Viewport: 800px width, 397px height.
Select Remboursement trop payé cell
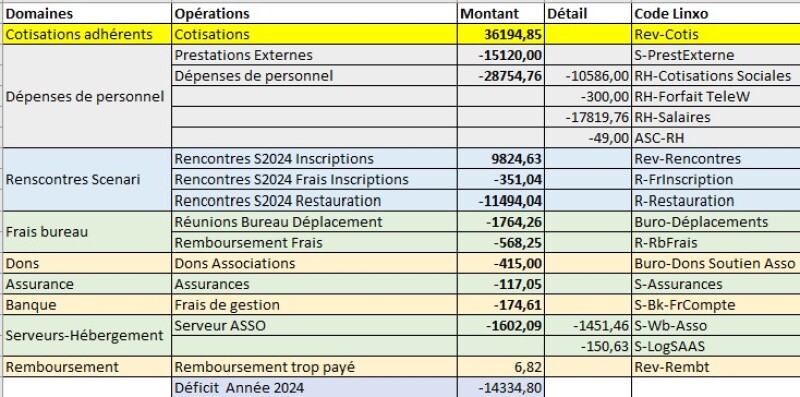pos(314,367)
